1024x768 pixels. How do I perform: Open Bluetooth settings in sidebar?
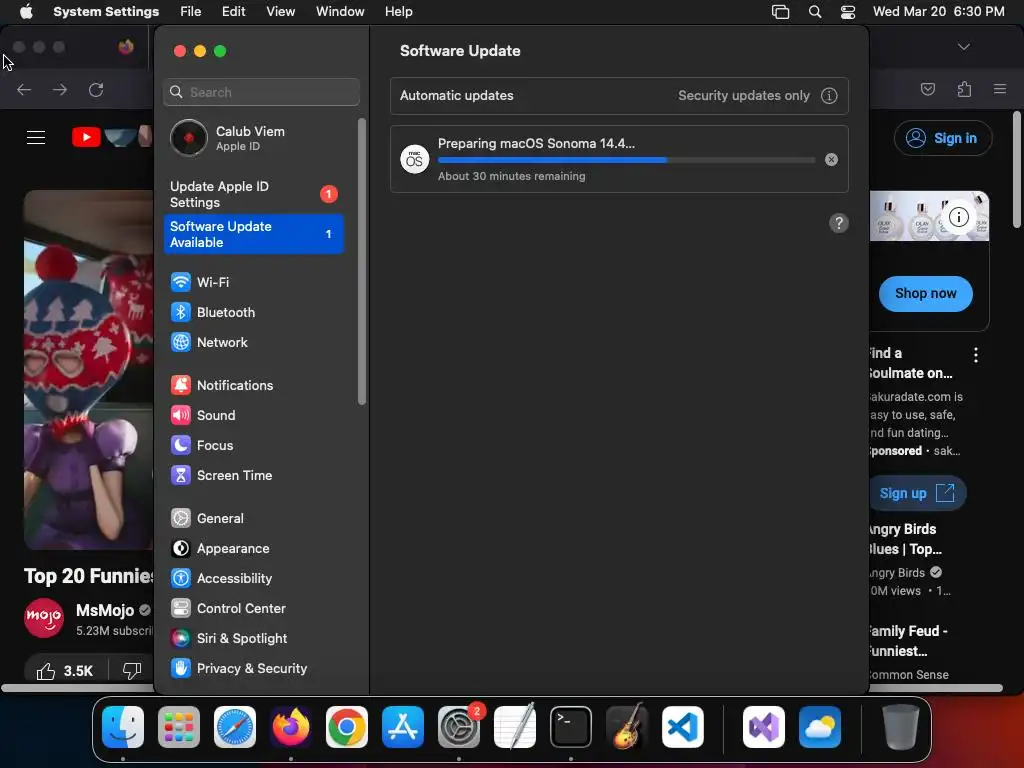tap(253, 312)
